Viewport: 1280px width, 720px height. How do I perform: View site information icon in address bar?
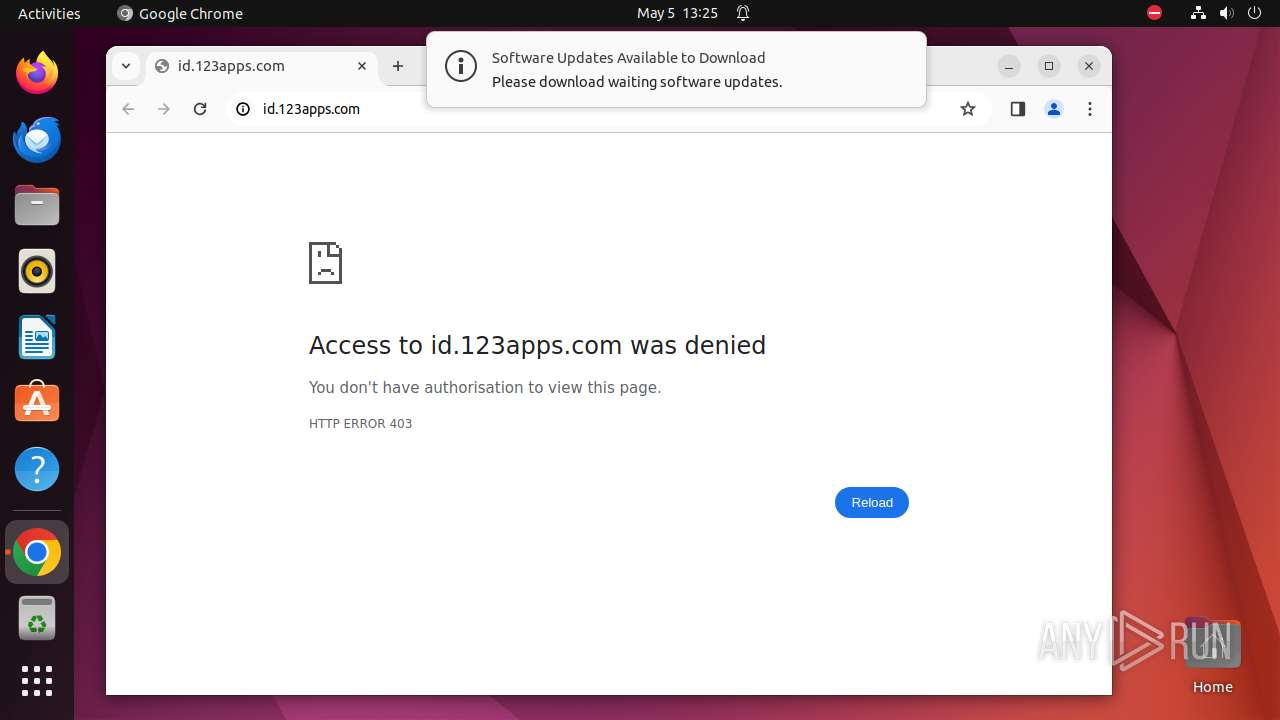click(x=242, y=109)
